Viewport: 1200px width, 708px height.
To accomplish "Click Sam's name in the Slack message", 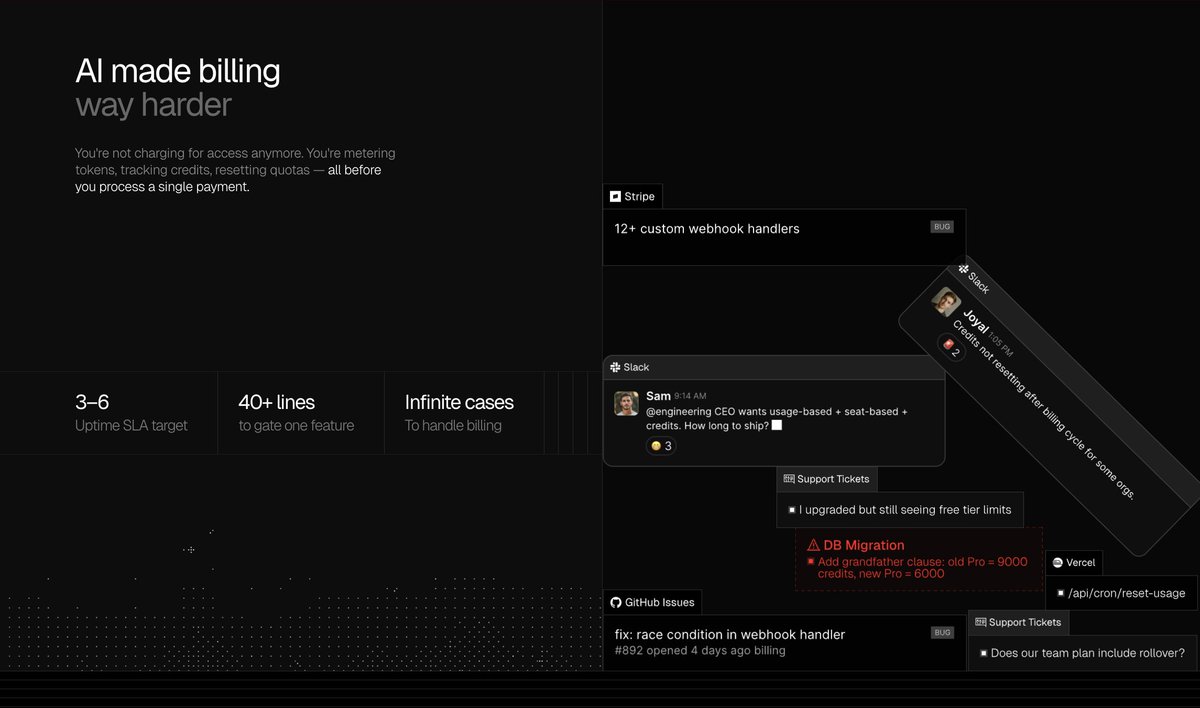I will coord(658,396).
